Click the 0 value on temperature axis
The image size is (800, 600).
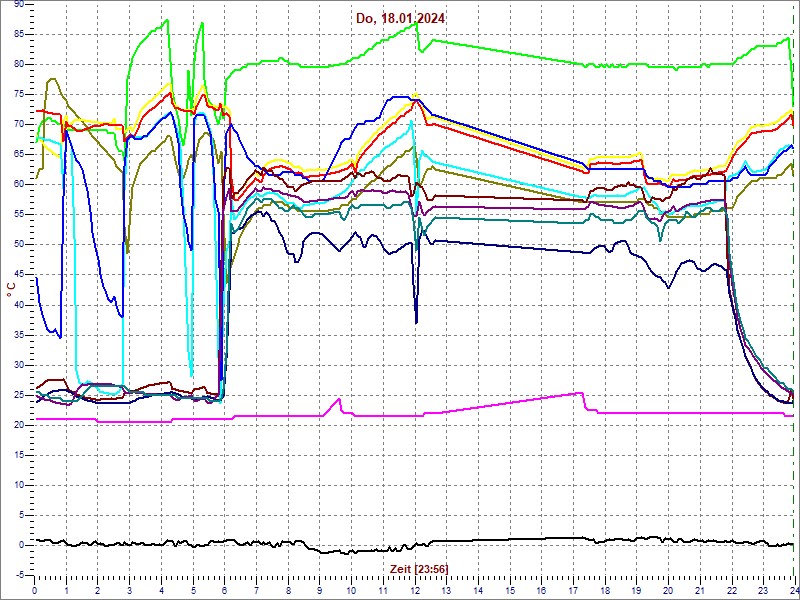click(x=21, y=545)
